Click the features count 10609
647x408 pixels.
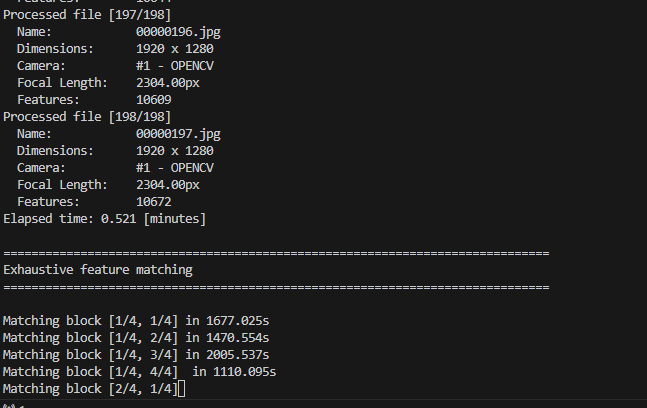tap(153, 100)
